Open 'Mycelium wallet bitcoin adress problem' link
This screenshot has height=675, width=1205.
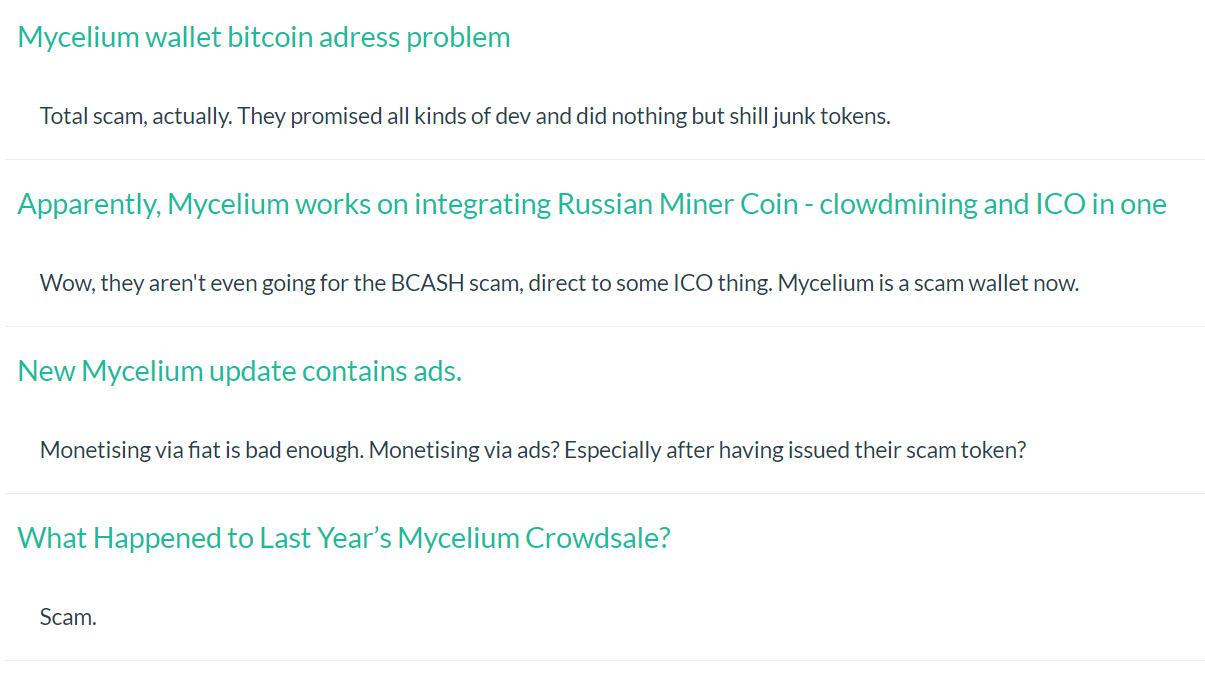click(264, 37)
